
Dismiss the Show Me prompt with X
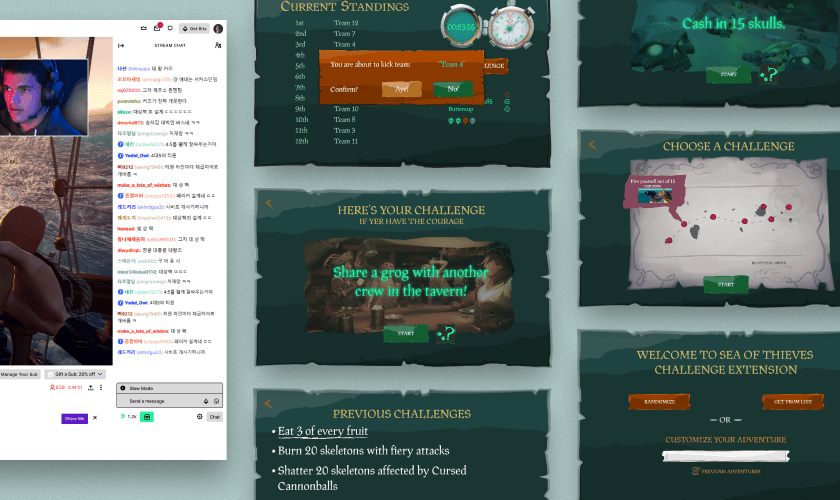(95, 417)
